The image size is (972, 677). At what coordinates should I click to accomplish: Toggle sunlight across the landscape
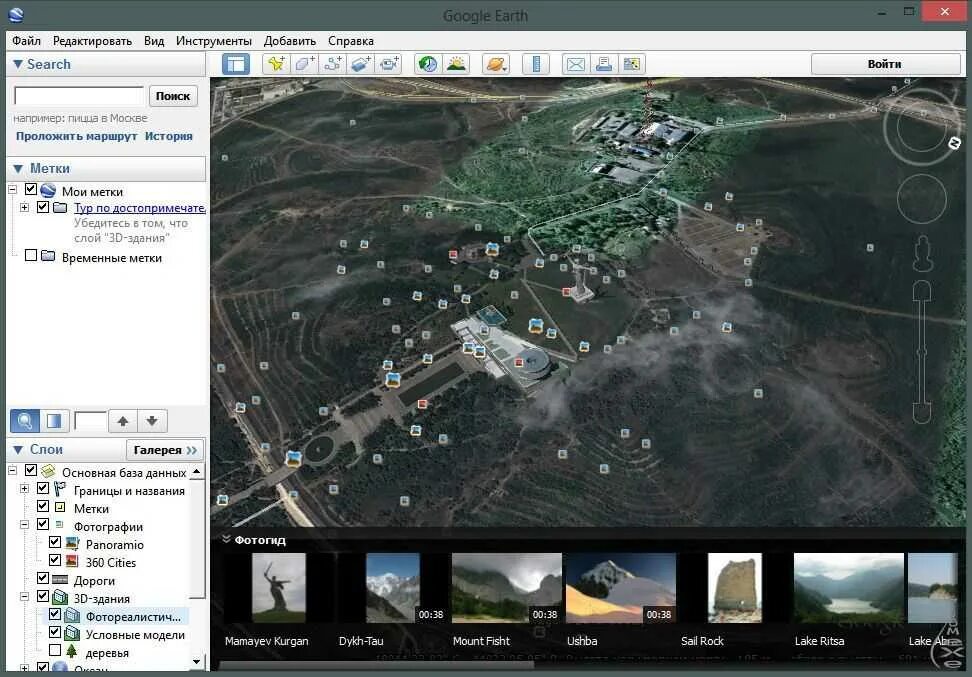(x=456, y=64)
